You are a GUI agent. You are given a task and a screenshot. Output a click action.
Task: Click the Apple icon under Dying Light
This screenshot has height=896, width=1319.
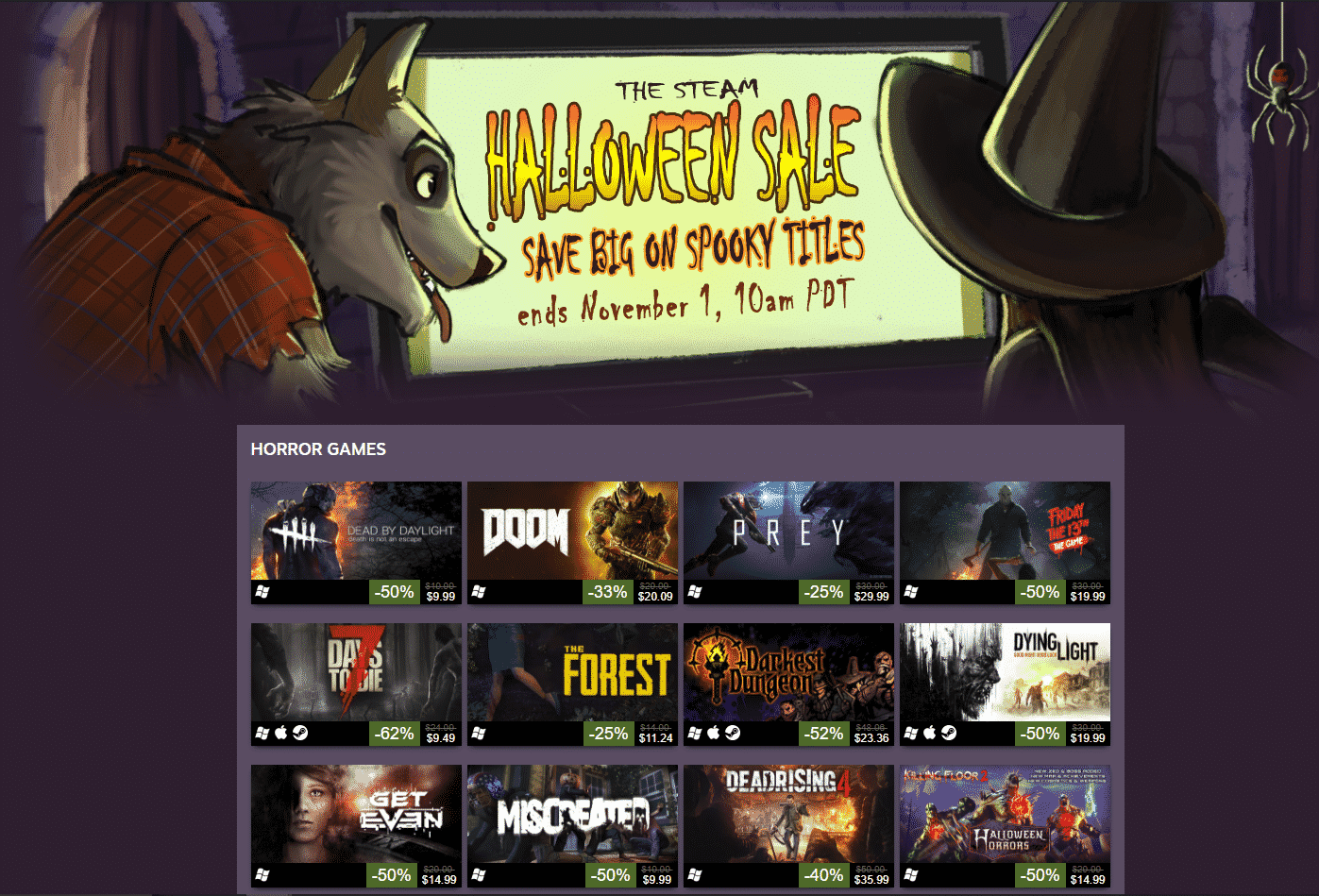tap(930, 733)
